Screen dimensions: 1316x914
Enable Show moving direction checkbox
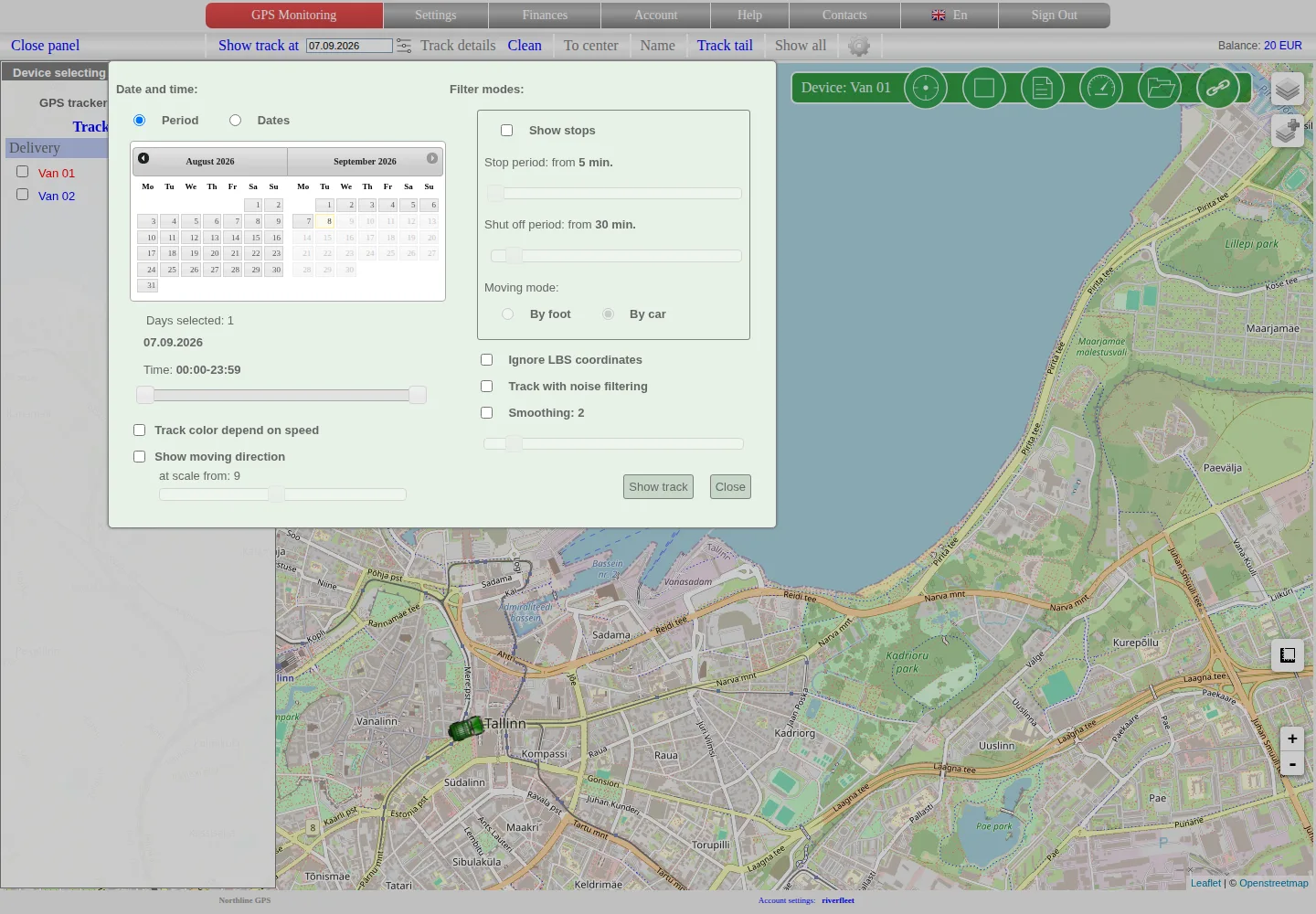(x=140, y=456)
